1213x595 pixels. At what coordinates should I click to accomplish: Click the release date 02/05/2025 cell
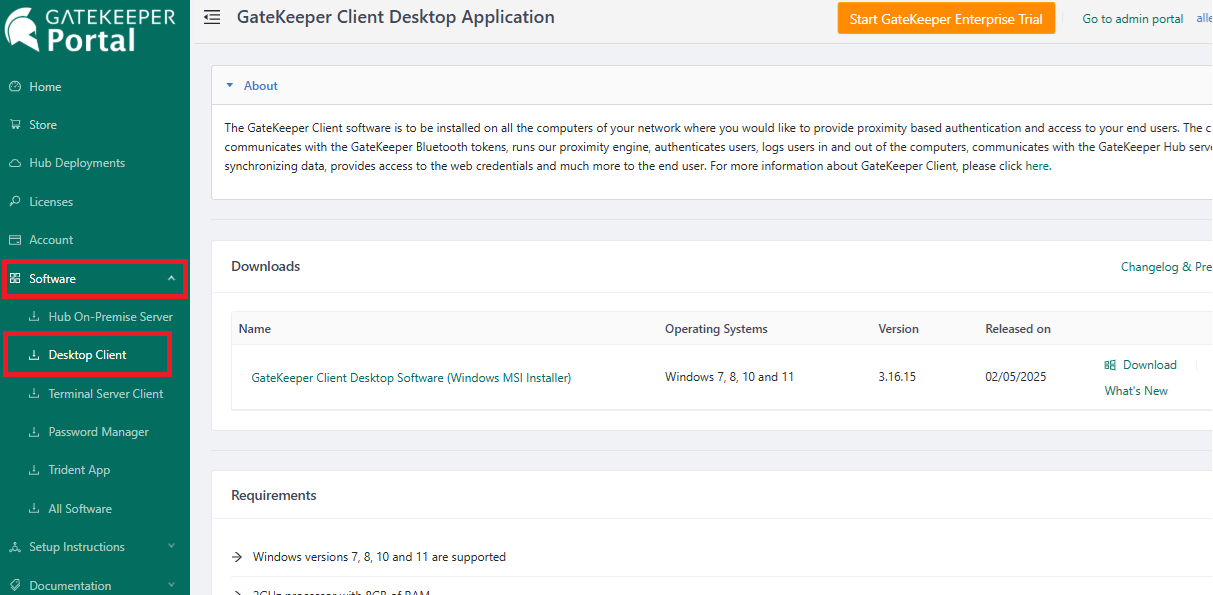click(x=1016, y=377)
